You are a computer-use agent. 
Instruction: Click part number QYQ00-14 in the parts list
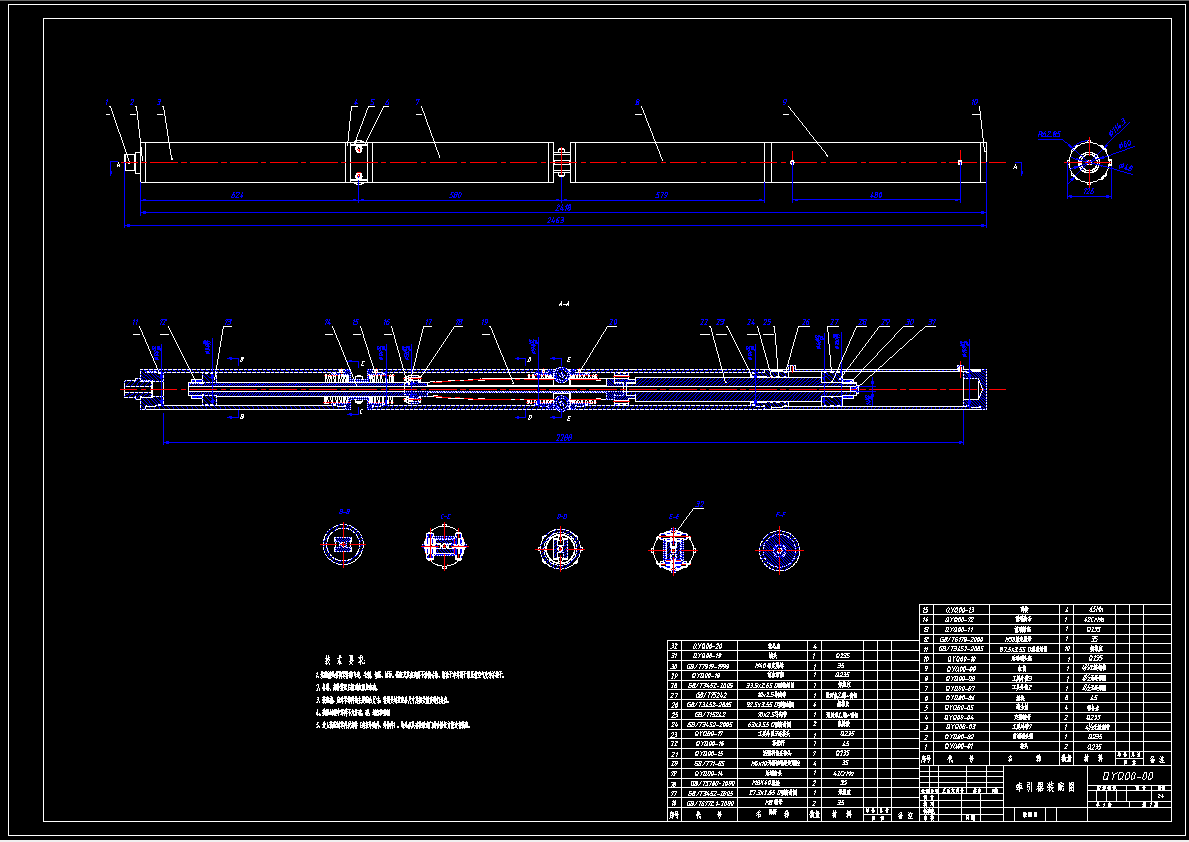coord(707,773)
